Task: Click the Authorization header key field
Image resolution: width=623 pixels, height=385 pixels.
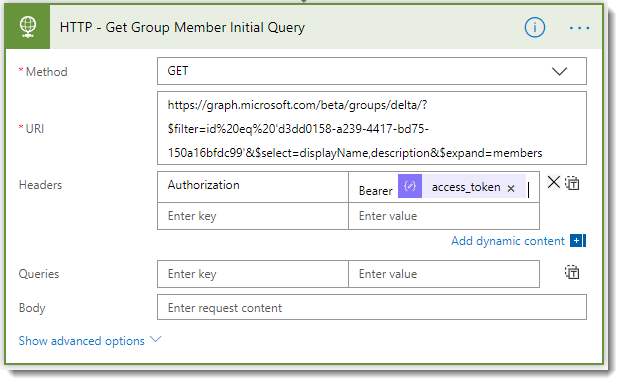Action: point(253,187)
